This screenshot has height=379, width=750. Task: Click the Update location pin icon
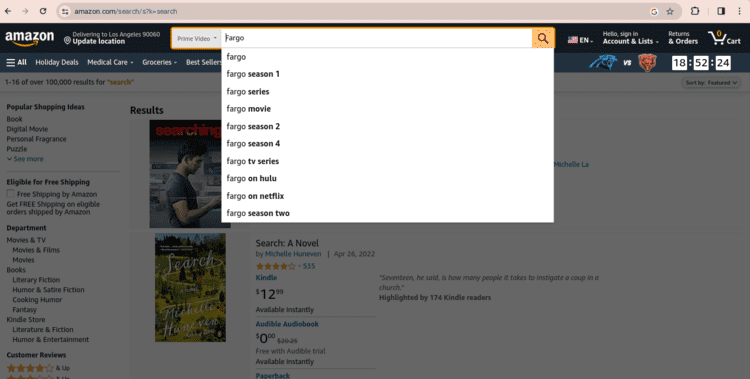67,41
